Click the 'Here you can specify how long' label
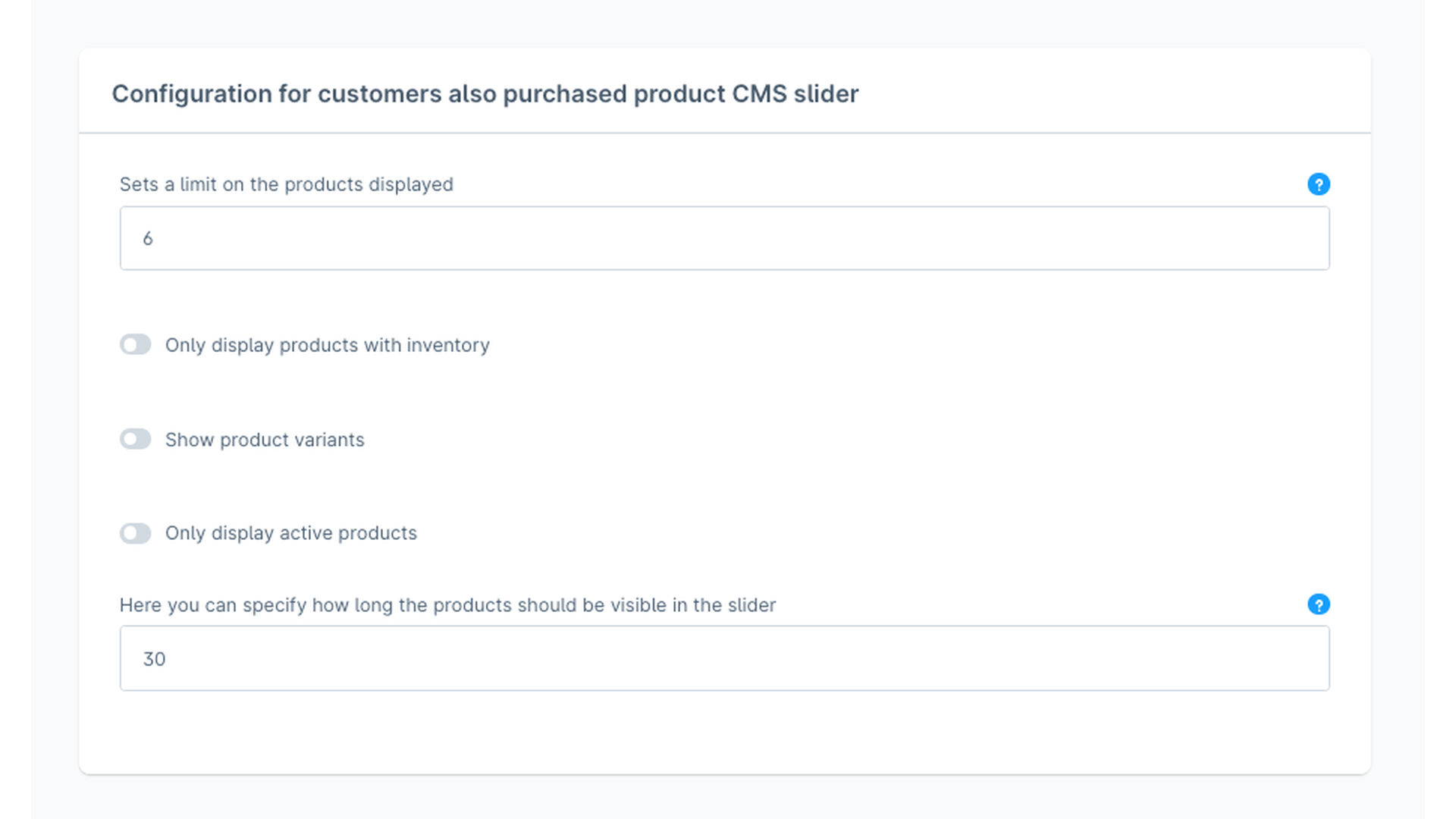The image size is (1456, 819). coord(447,605)
